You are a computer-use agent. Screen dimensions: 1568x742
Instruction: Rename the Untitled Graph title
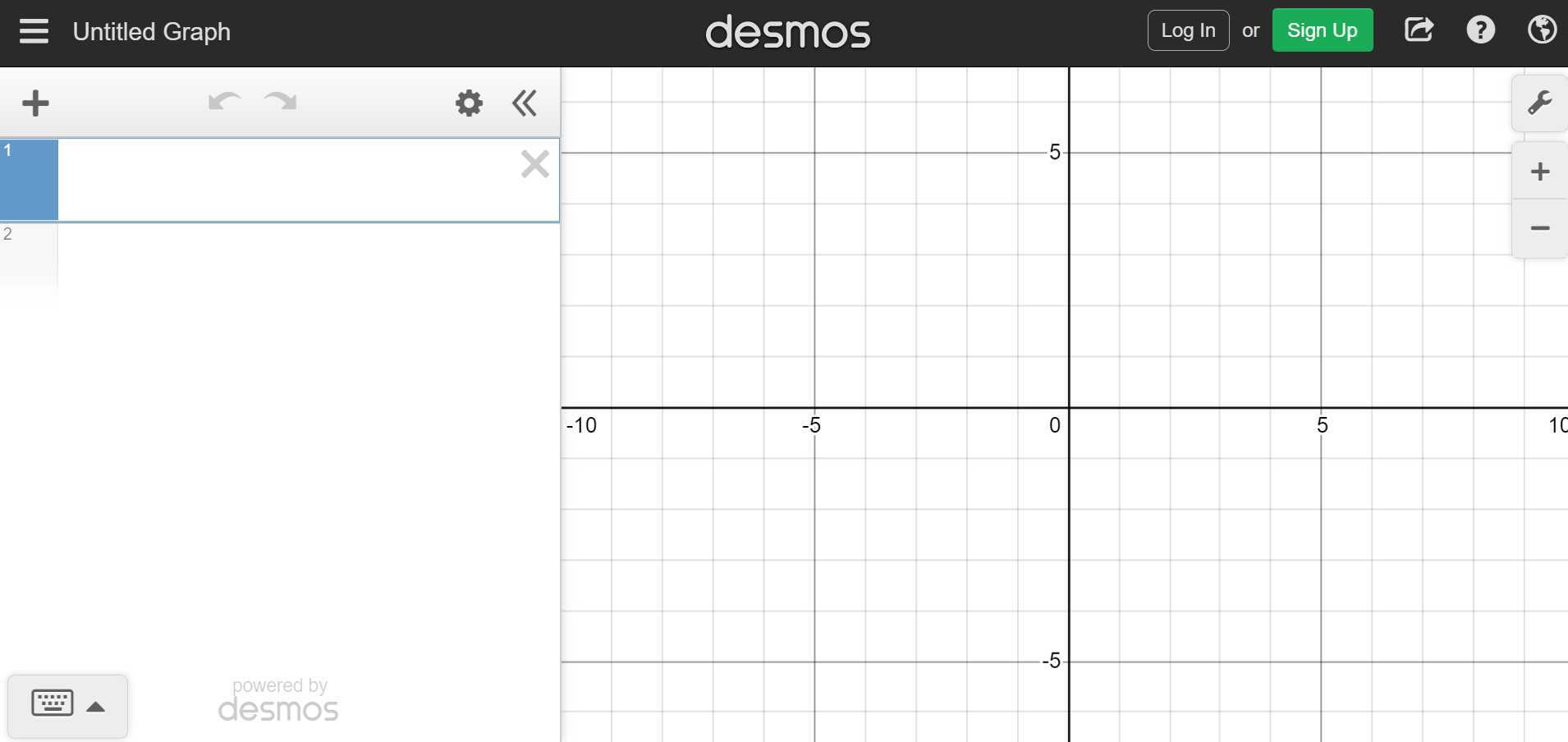151,31
